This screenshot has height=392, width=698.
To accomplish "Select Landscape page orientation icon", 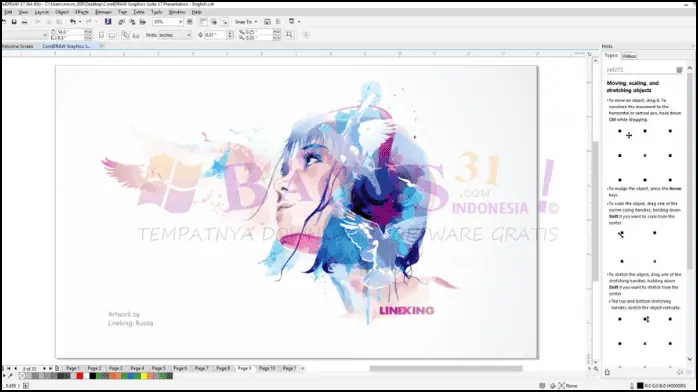I will pos(112,35).
